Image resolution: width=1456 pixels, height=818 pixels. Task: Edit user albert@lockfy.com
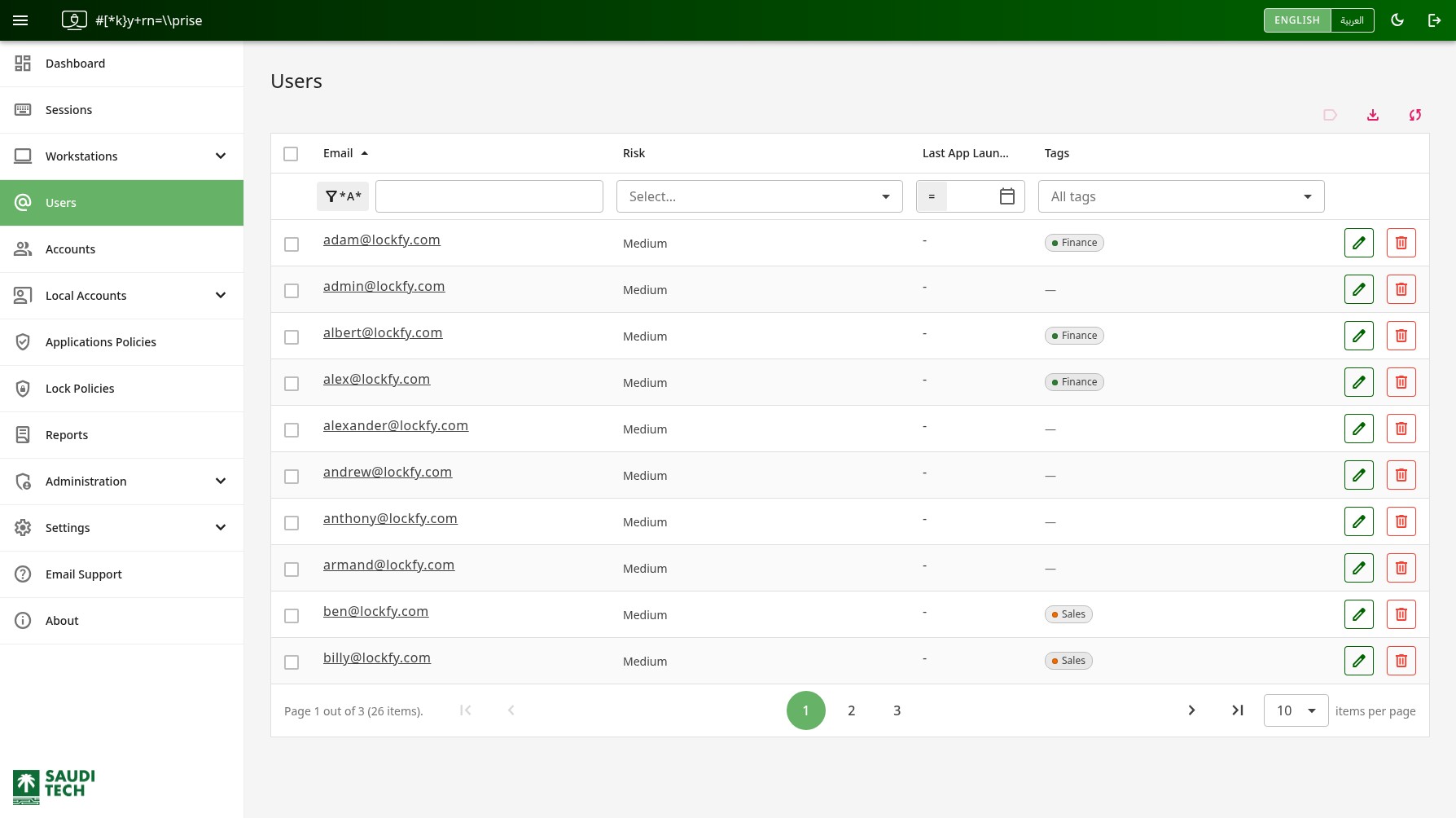point(1359,336)
